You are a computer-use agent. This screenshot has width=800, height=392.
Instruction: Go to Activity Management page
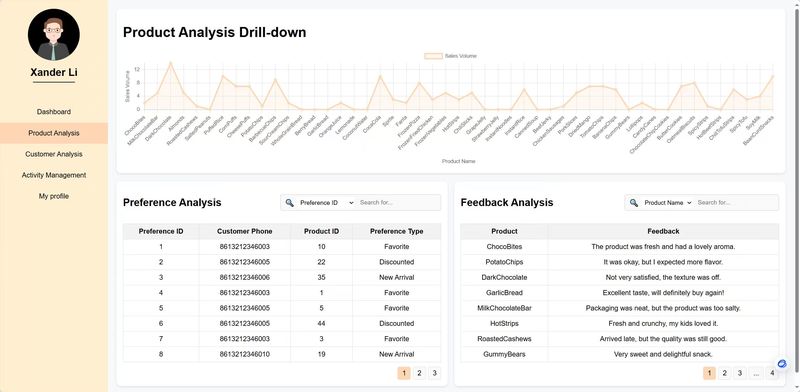tap(54, 175)
